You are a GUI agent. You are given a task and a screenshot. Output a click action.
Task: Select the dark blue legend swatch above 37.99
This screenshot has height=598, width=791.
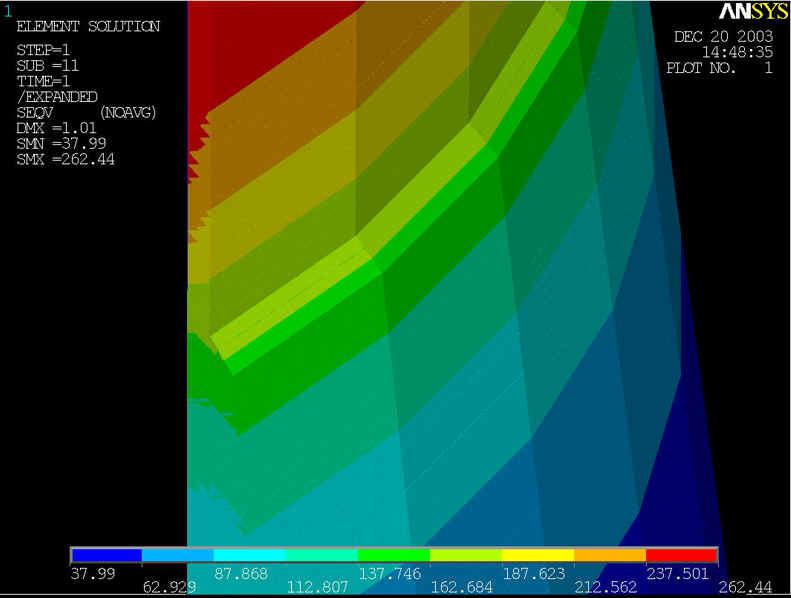coord(106,556)
